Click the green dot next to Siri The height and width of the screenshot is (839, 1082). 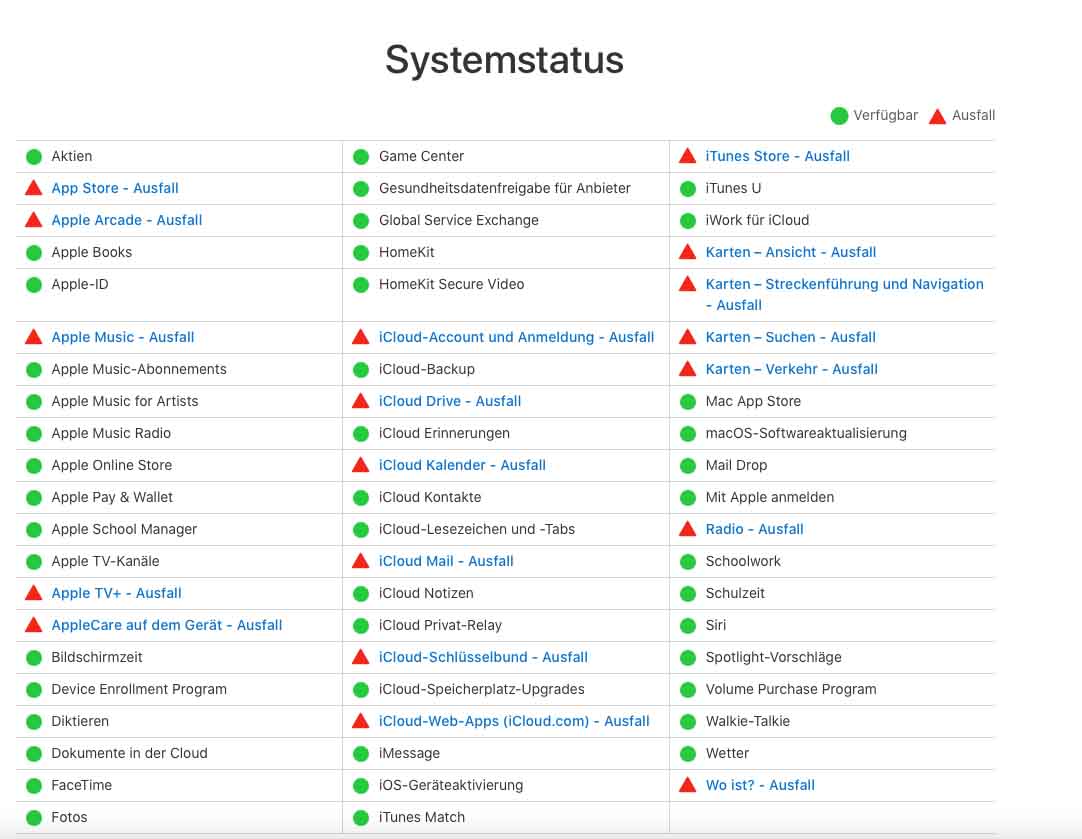pos(688,626)
